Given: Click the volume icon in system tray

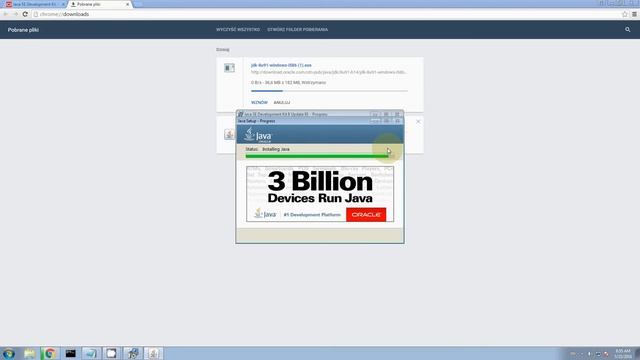Looking at the screenshot, I should (x=589, y=354).
